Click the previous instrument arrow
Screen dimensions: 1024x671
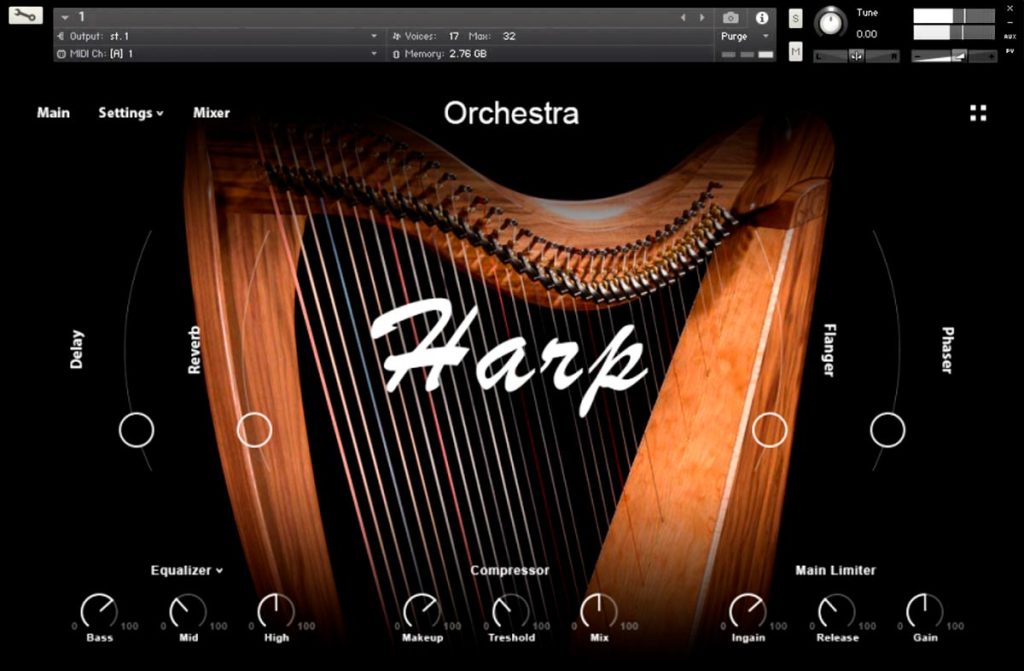point(683,18)
